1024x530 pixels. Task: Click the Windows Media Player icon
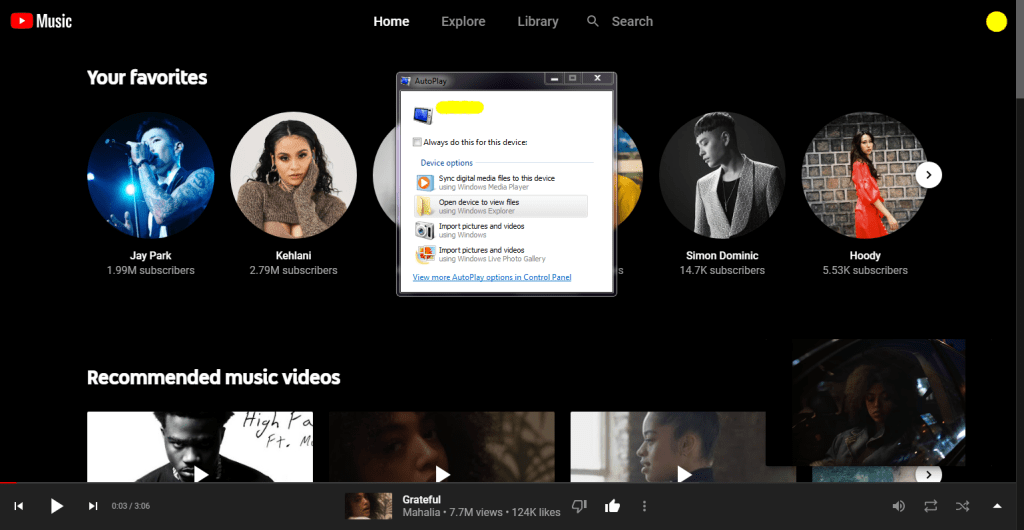pos(424,183)
